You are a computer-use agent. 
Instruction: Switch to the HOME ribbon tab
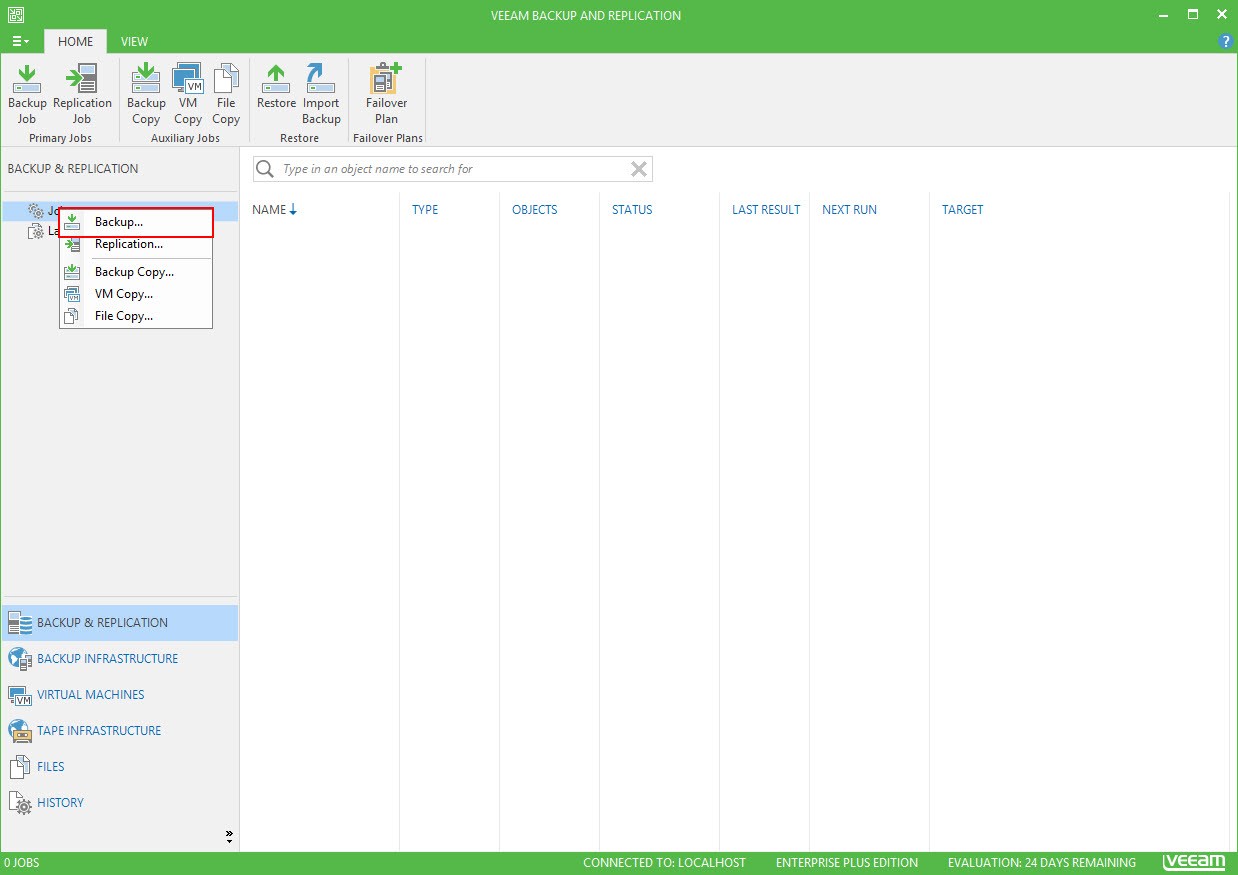[x=75, y=42]
